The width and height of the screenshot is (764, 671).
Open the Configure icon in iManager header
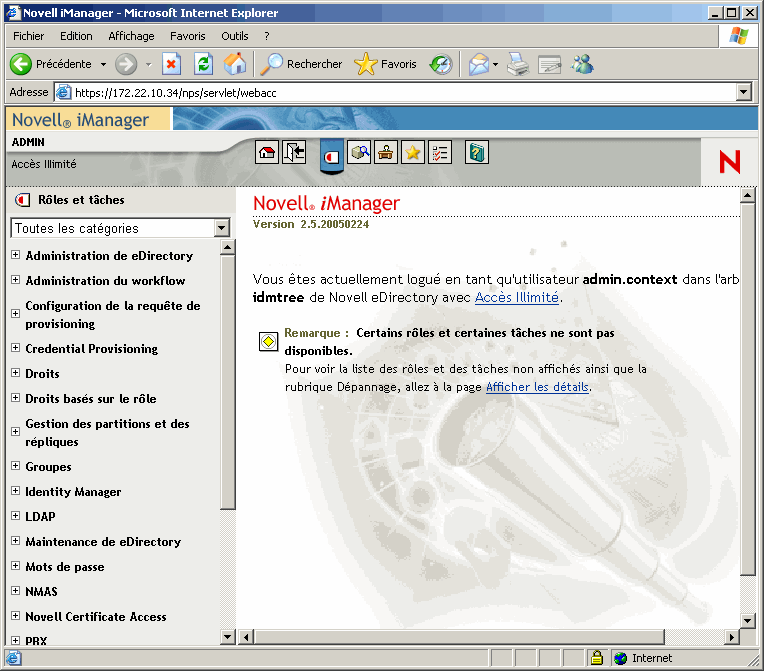click(386, 153)
